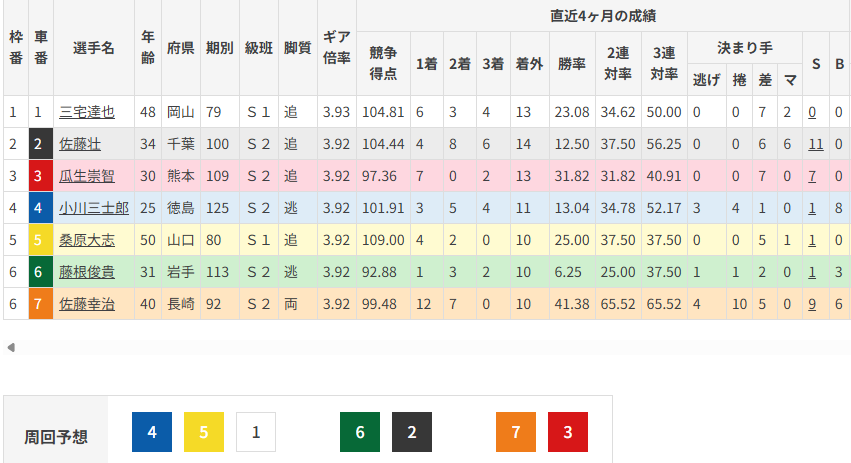Click the green number 6 prediction box
Viewport: 851px width, 463px height.
[360, 432]
